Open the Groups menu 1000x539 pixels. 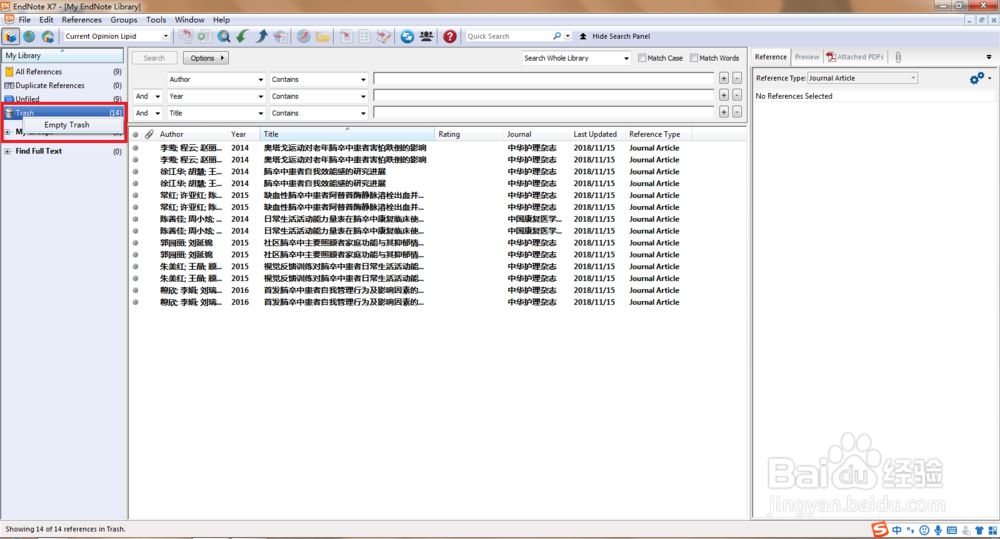pos(124,20)
